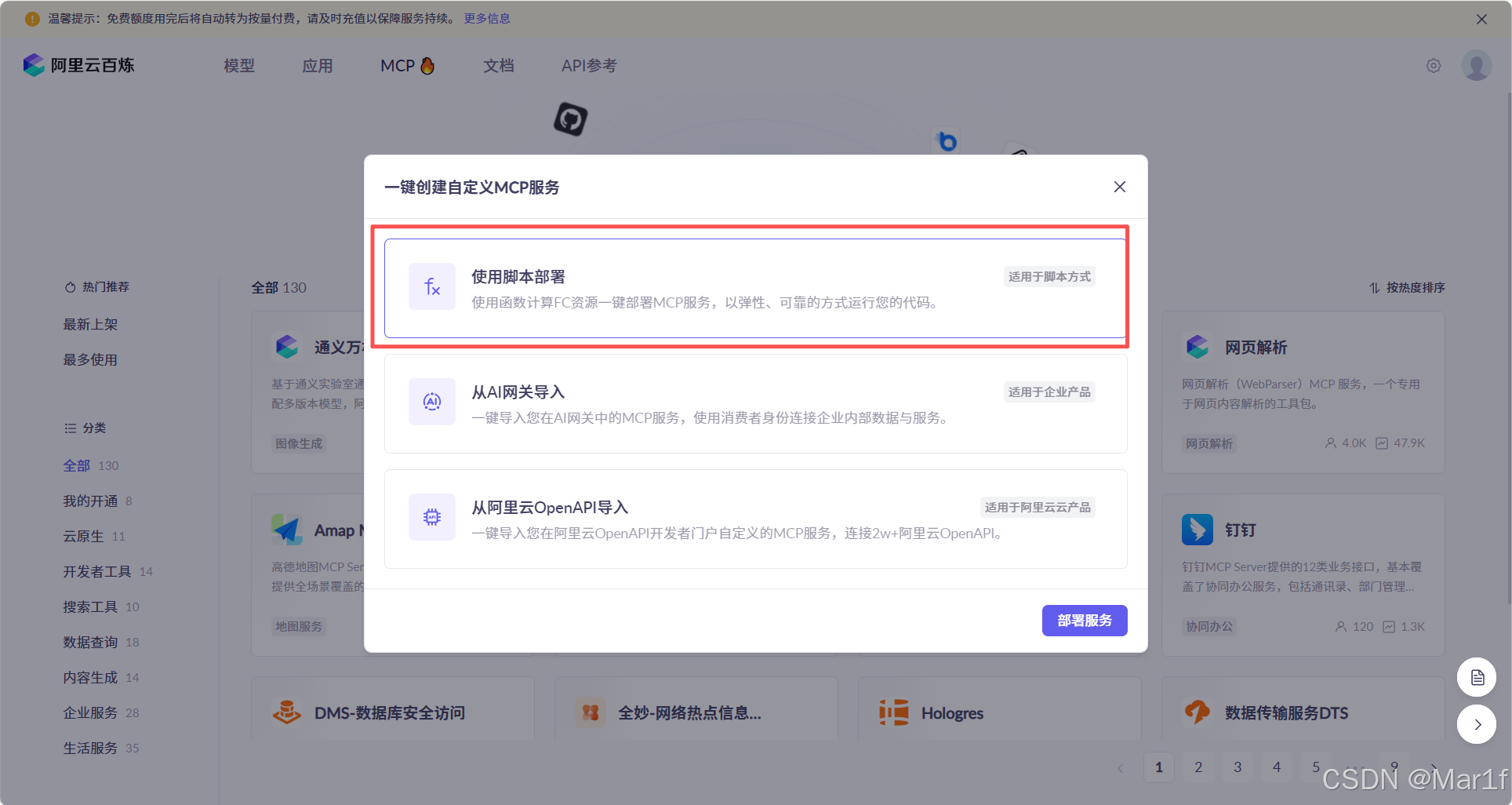Go to pagination page 2
The image size is (1512, 805).
tap(1198, 767)
